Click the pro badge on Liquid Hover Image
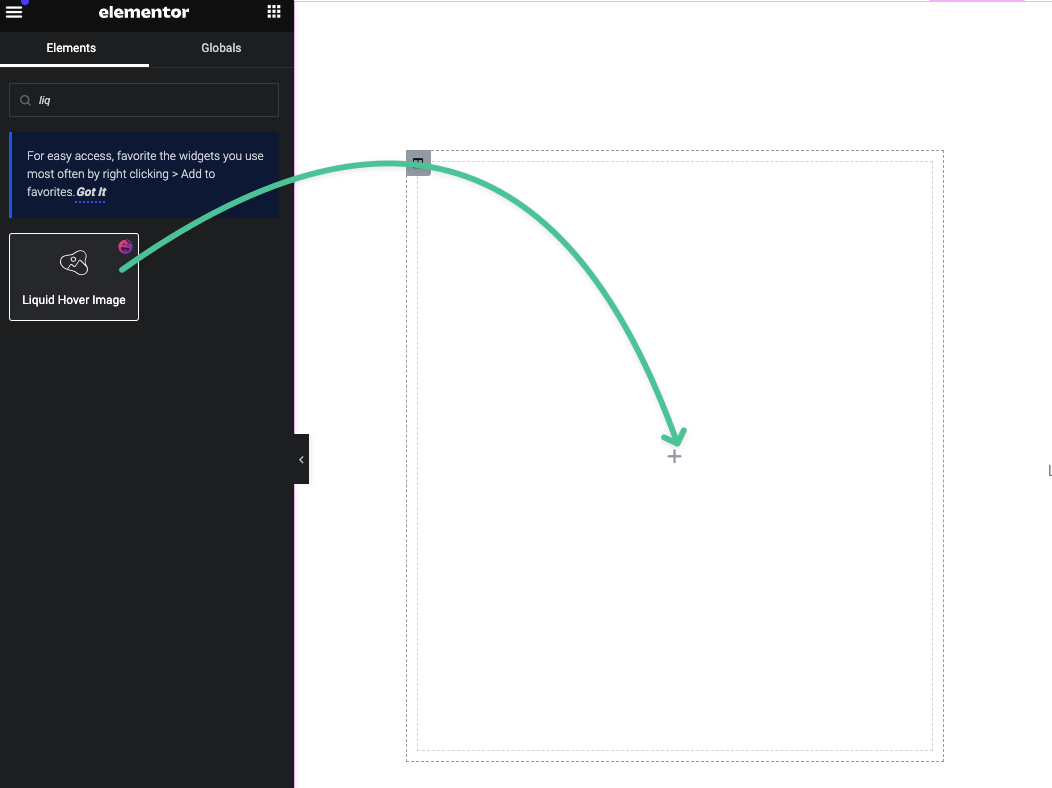This screenshot has height=788, width=1052. (x=125, y=247)
